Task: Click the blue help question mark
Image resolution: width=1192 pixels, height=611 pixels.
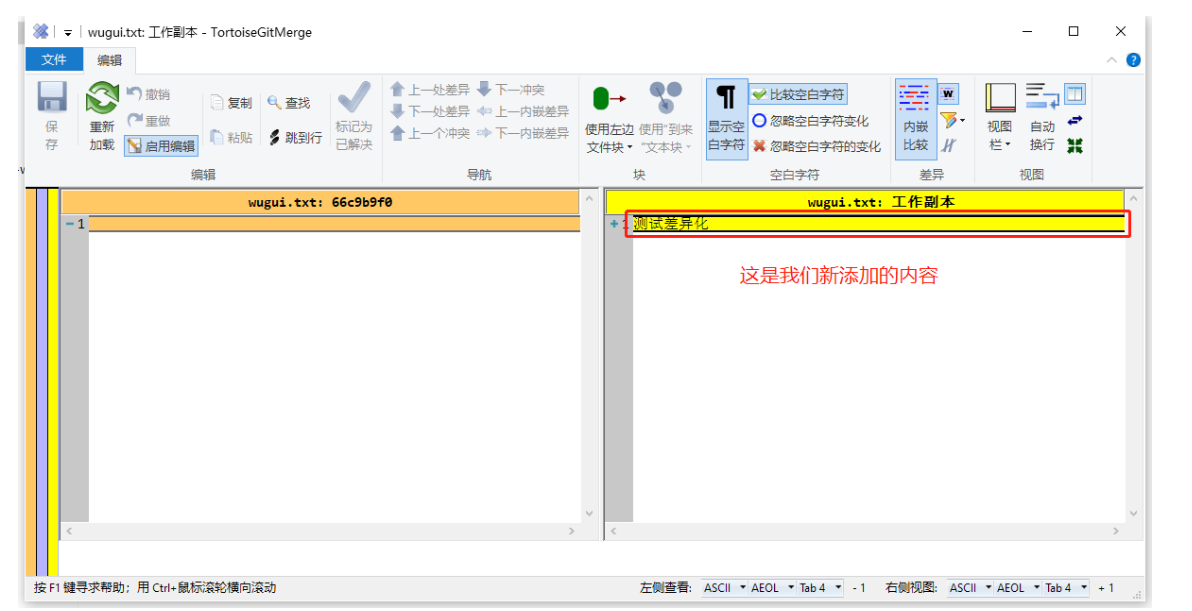Action: (x=1133, y=59)
